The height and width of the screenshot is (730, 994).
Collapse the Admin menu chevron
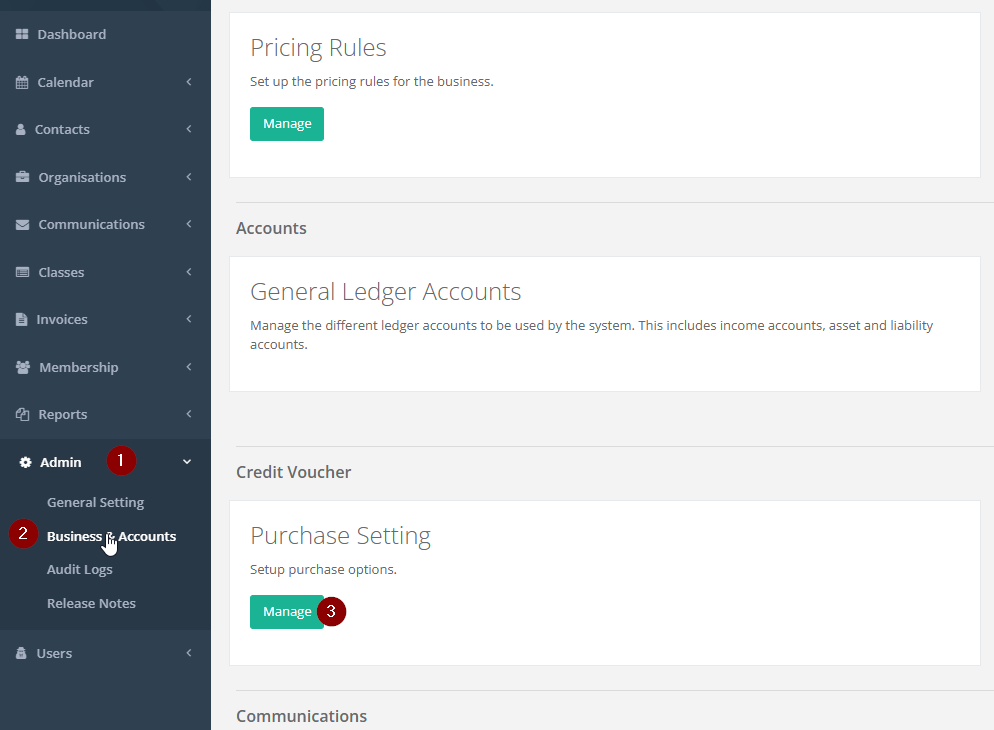coord(187,462)
